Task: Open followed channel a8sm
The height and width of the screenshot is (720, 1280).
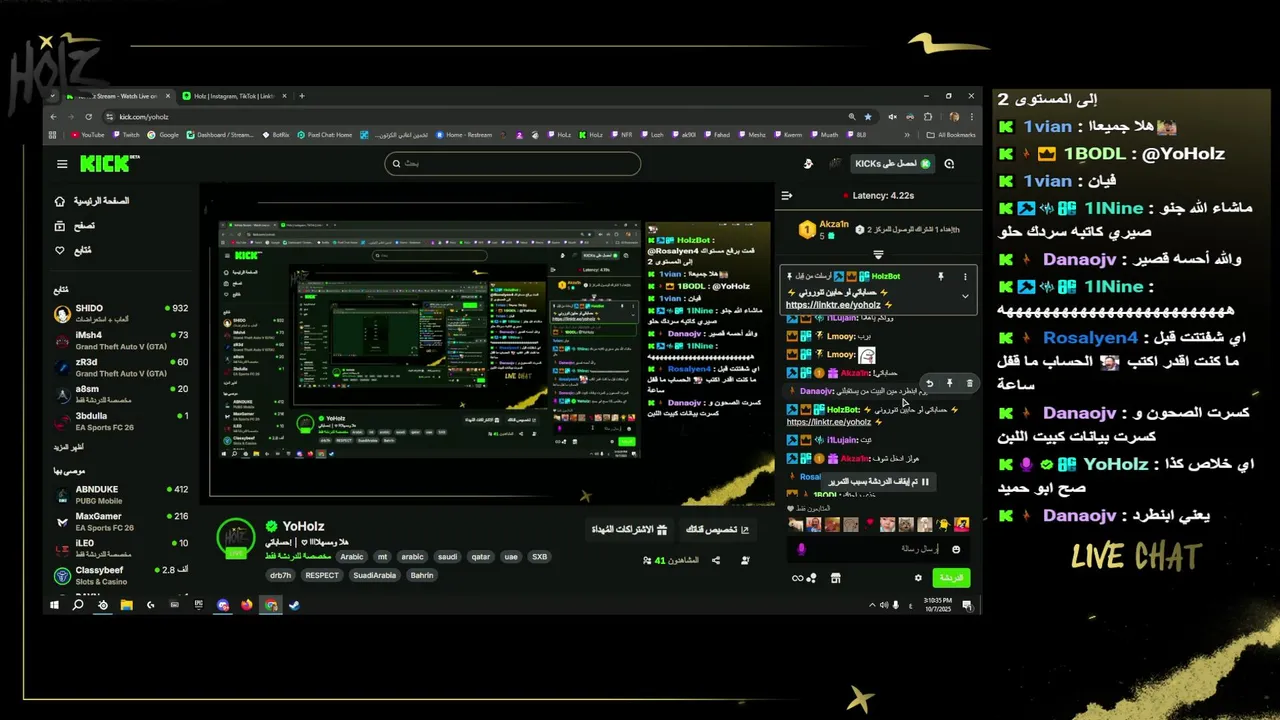Action: pyautogui.click(x=121, y=395)
